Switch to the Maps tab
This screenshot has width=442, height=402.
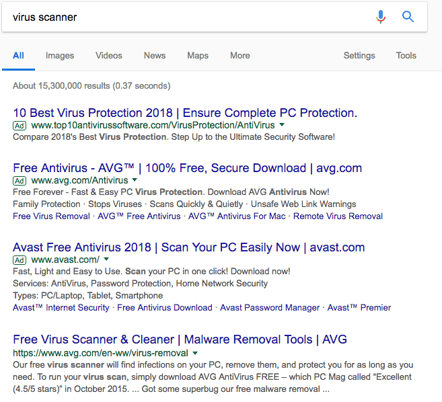pos(198,56)
